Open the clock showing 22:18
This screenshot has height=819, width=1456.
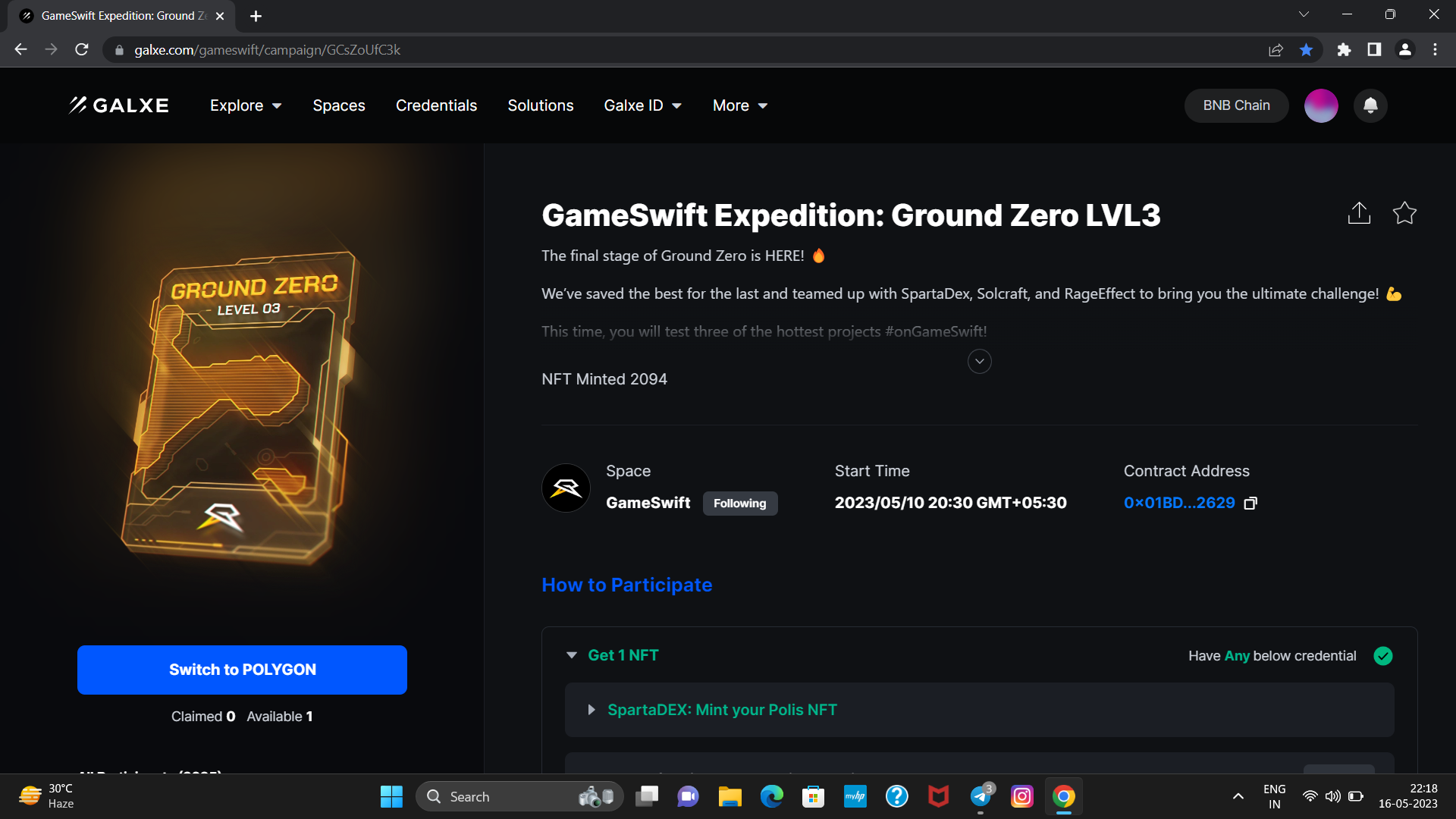pyautogui.click(x=1408, y=796)
